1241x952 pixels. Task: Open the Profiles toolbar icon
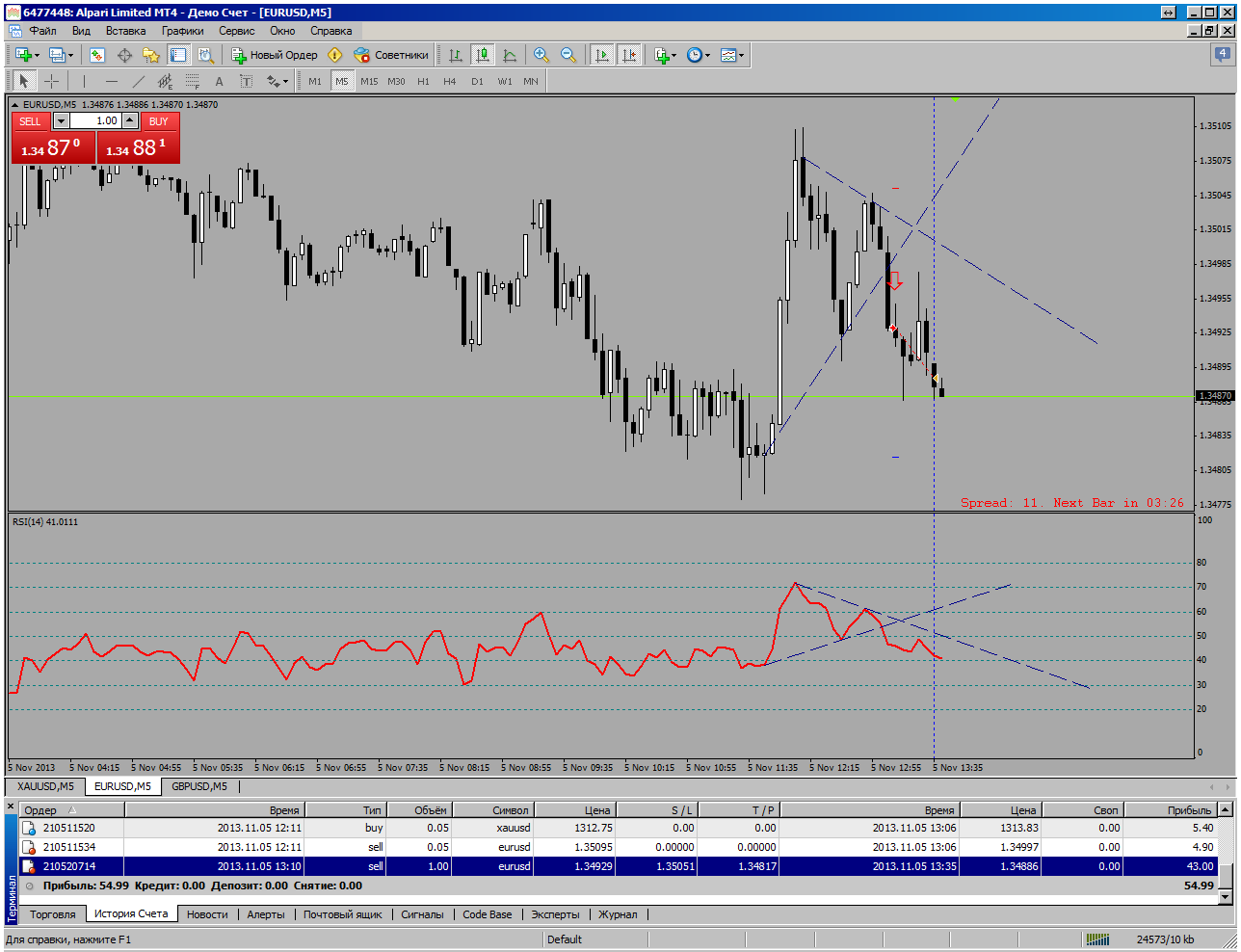coord(56,55)
